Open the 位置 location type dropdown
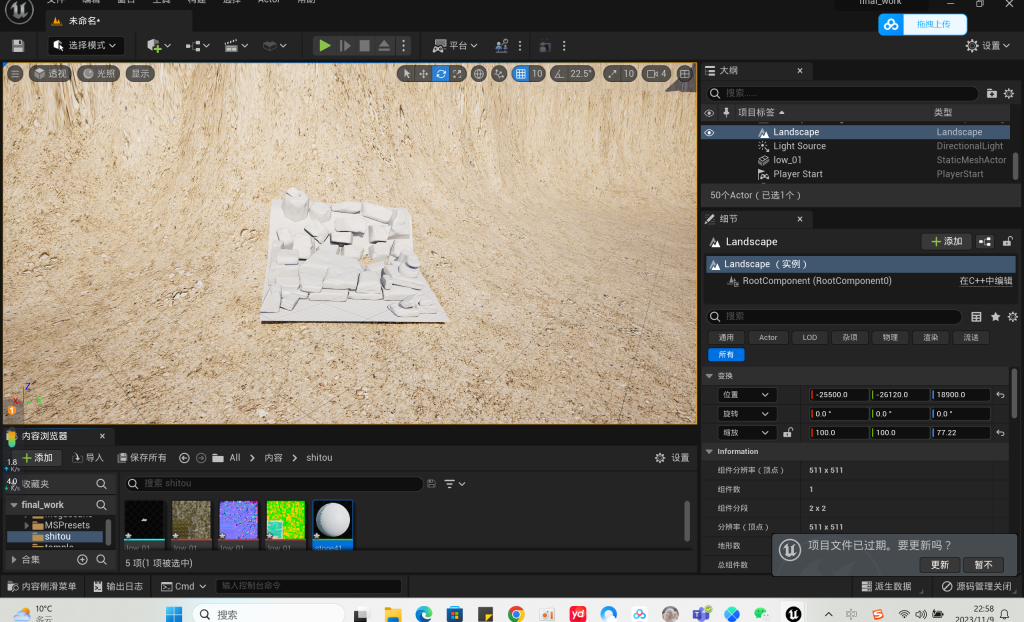The image size is (1024, 622). click(747, 395)
